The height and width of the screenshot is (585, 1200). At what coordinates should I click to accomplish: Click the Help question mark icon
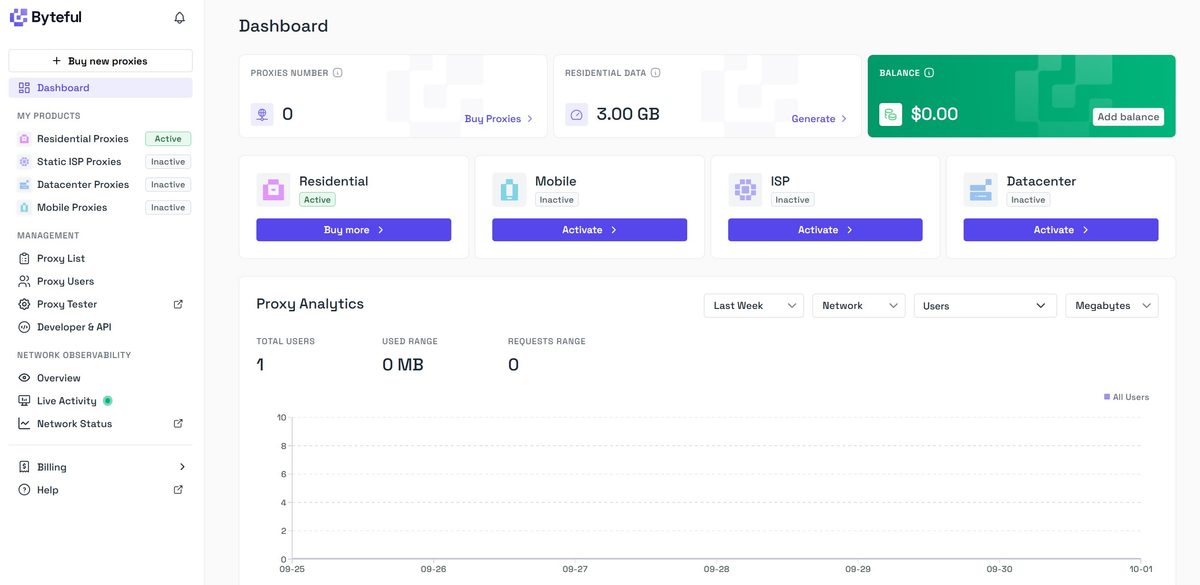pyautogui.click(x=25, y=490)
